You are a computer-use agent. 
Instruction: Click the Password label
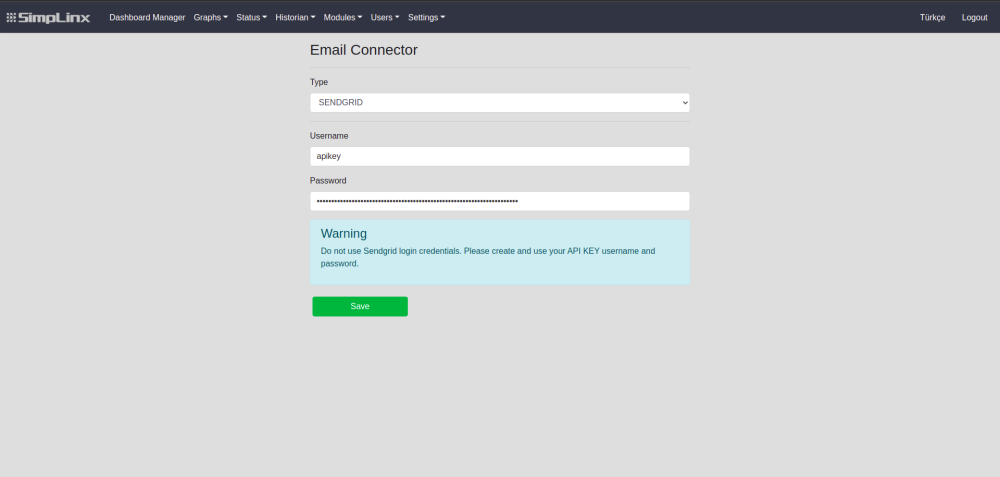click(x=328, y=181)
